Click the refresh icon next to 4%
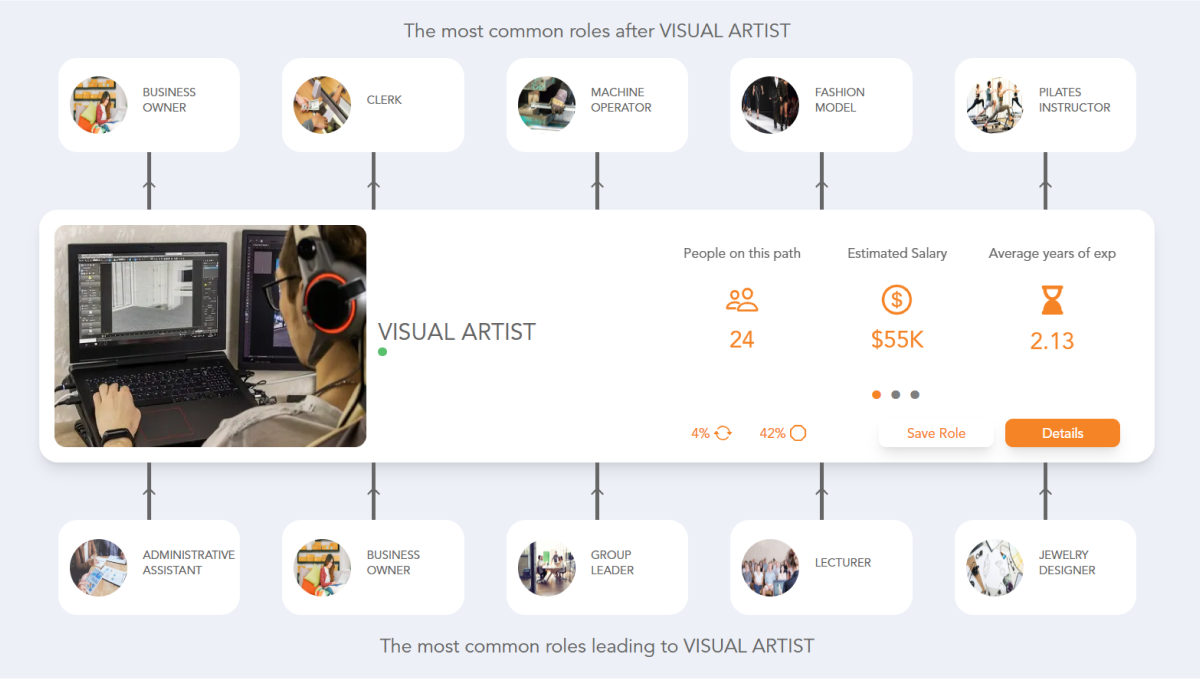The height and width of the screenshot is (679, 1200). 722,433
